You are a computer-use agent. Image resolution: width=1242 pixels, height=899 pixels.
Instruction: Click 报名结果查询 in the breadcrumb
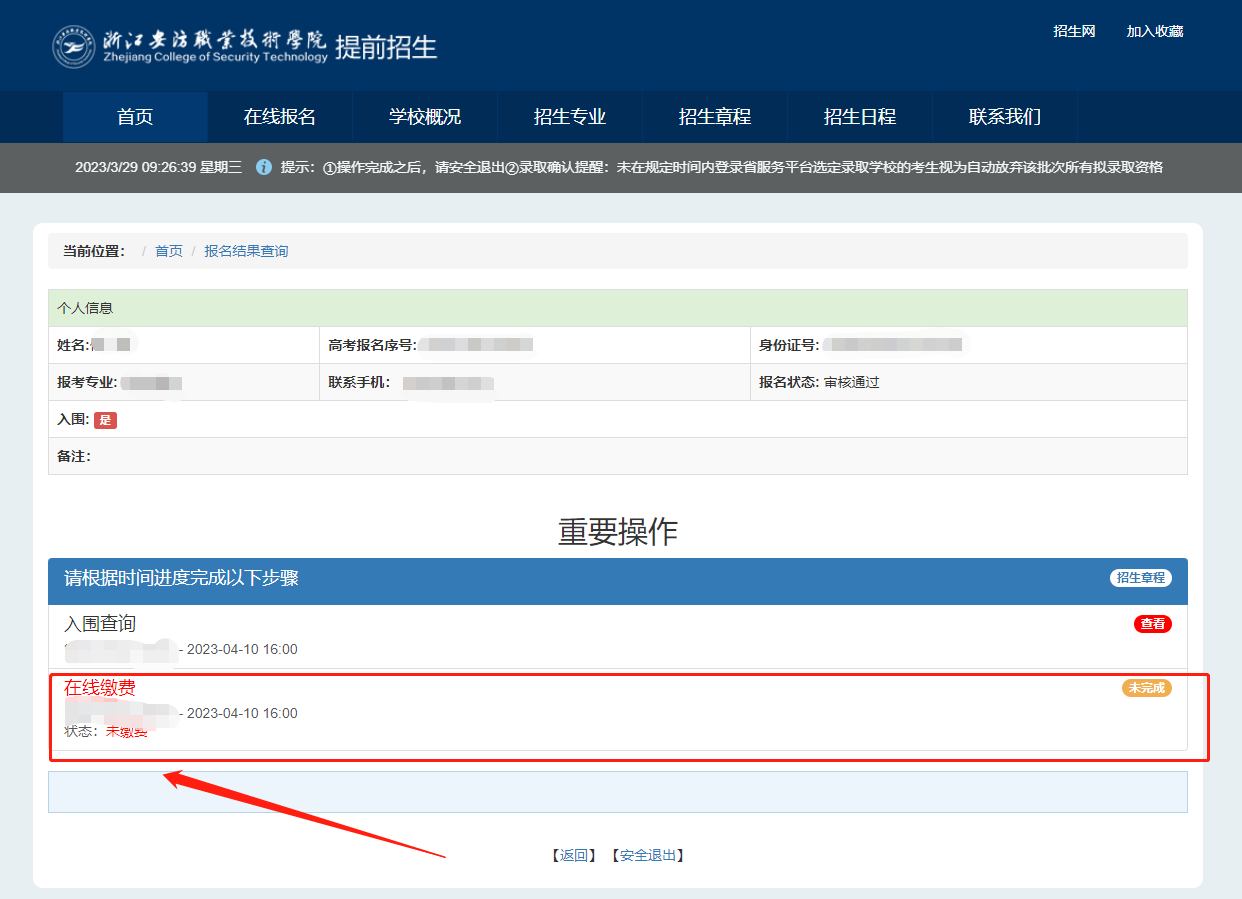[246, 251]
